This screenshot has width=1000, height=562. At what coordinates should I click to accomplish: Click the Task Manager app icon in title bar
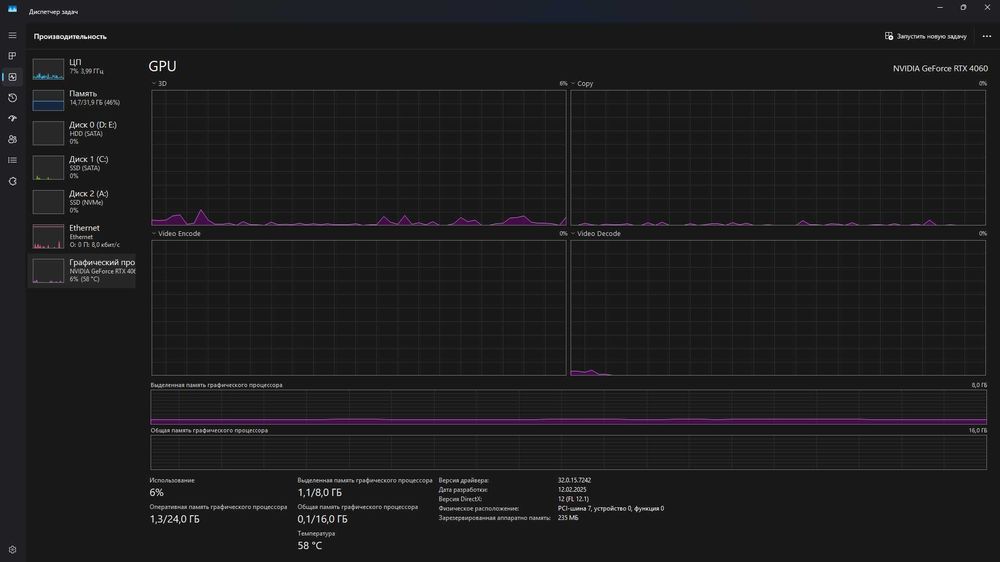(x=12, y=9)
